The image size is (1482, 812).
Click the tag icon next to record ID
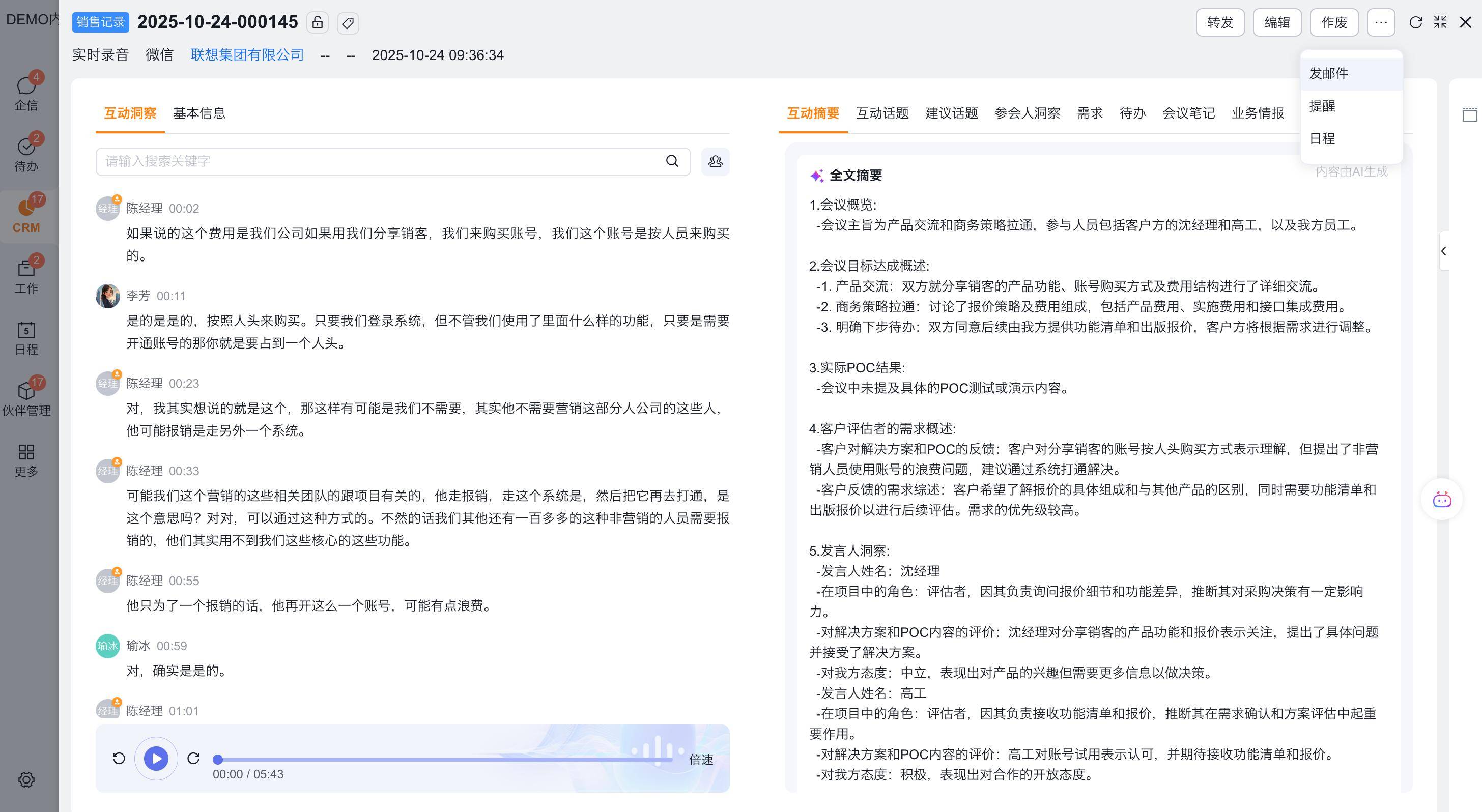click(348, 22)
